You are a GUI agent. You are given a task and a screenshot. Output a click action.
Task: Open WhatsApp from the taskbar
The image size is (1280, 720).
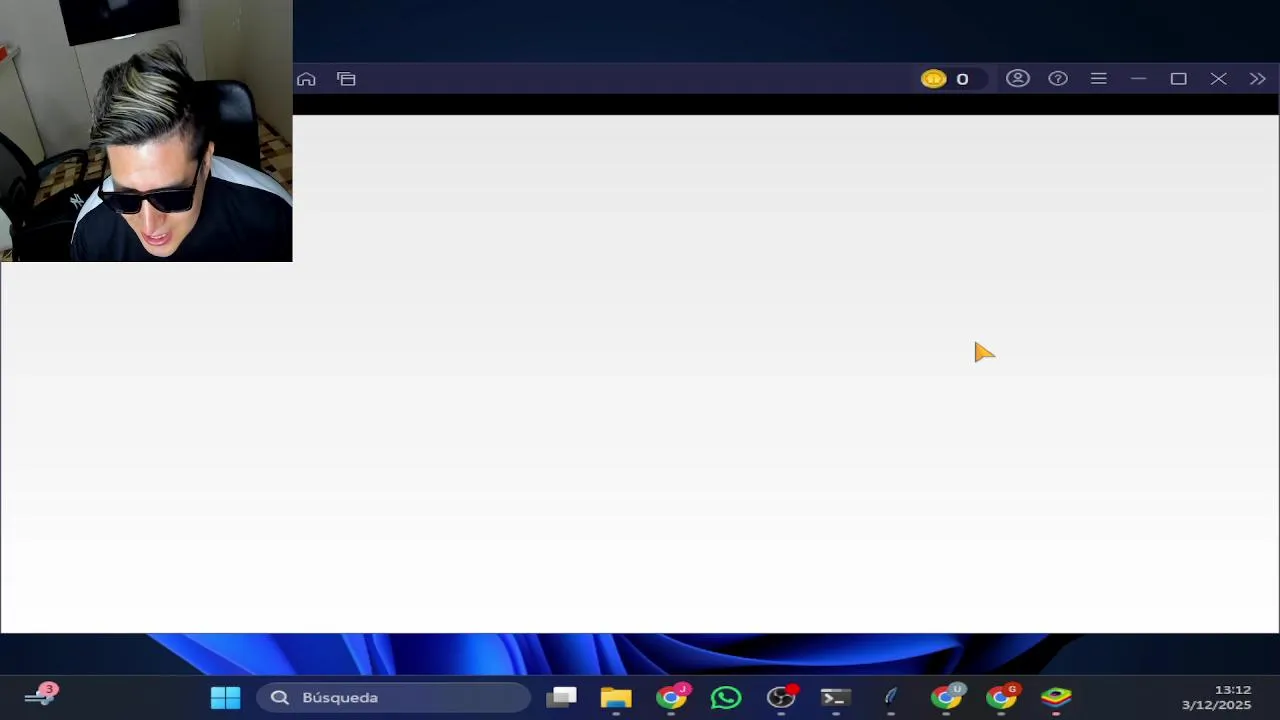point(726,697)
